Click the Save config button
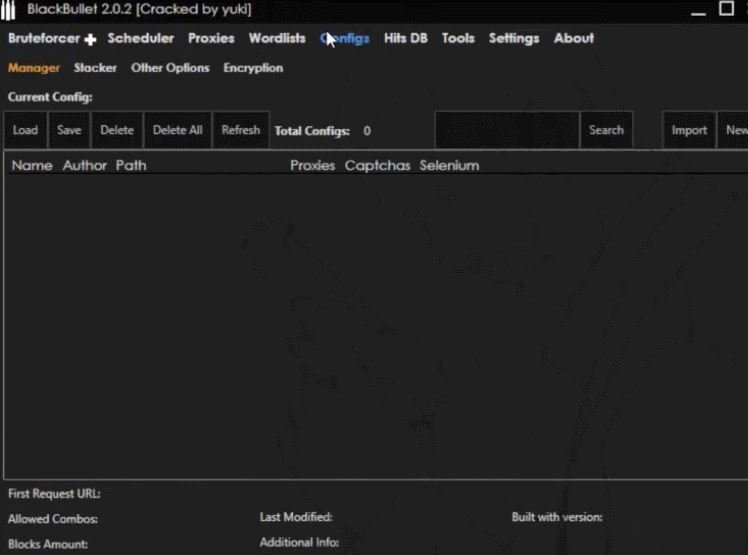This screenshot has height=555, width=748. coord(69,130)
